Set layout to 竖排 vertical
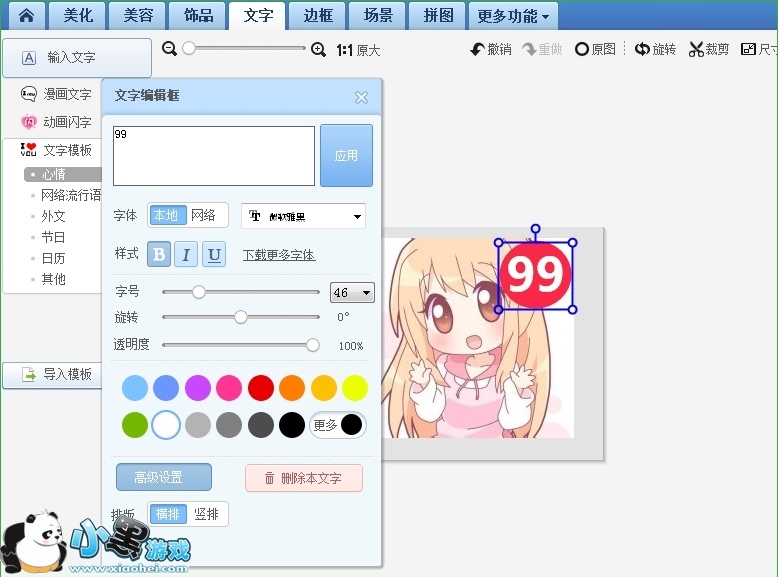 (x=206, y=514)
